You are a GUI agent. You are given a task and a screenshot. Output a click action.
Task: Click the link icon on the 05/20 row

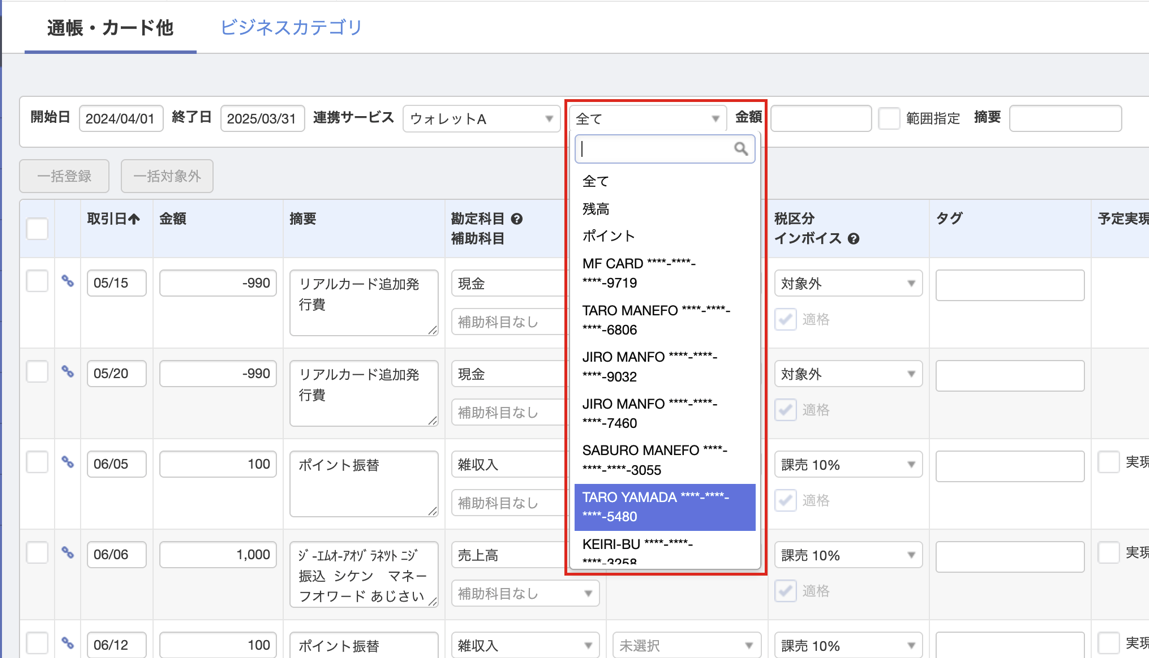(68, 372)
